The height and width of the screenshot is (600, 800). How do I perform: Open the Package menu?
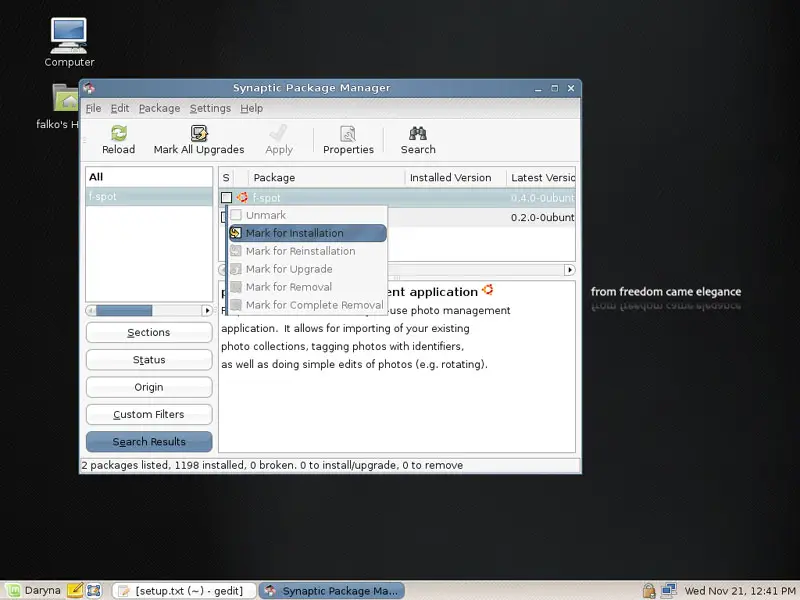[159, 108]
